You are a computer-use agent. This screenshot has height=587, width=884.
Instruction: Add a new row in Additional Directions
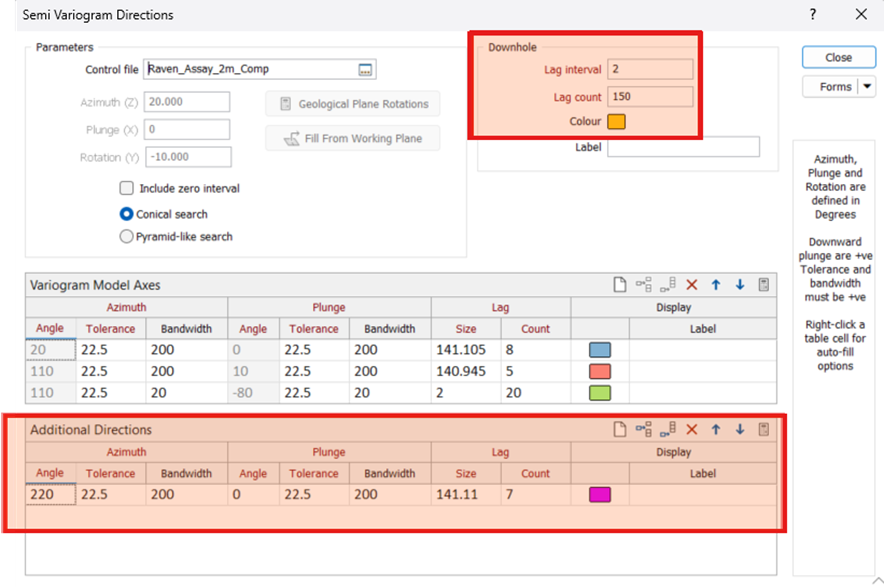click(x=620, y=429)
